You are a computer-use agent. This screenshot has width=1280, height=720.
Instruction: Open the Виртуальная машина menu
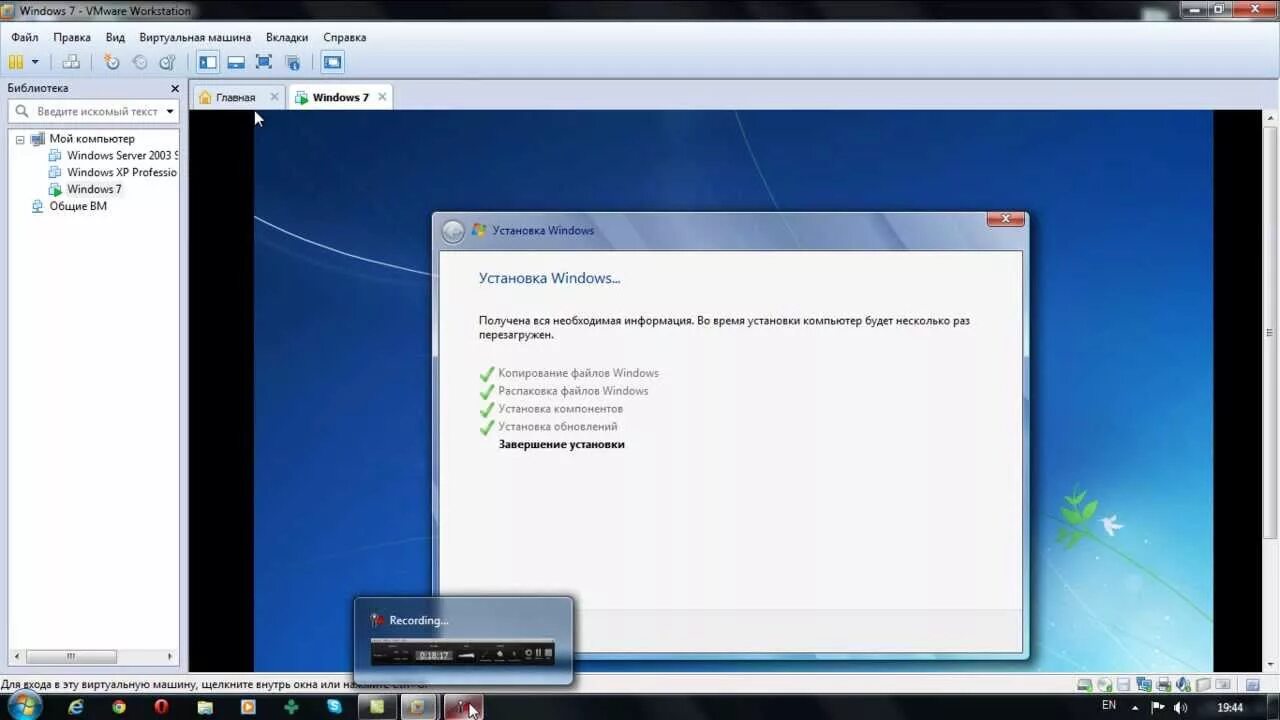(195, 37)
